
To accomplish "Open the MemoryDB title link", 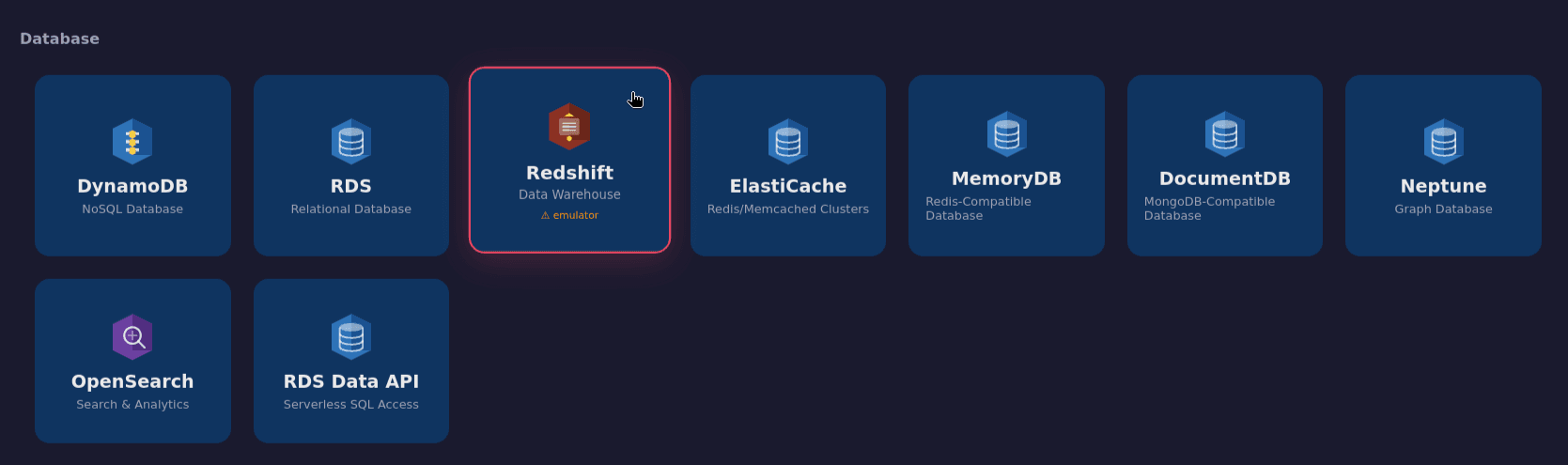I will tap(1006, 178).
